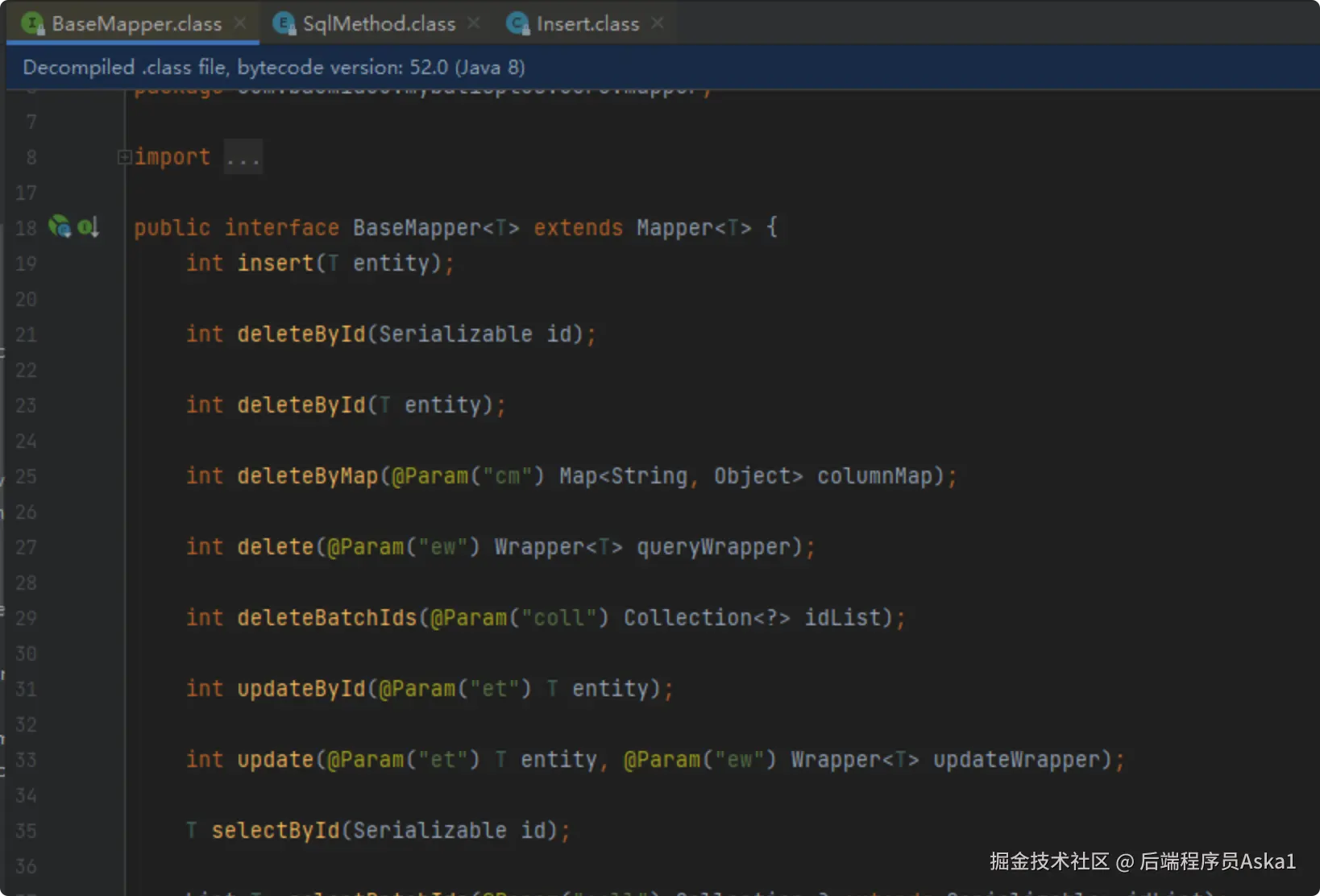Click the BaseMapper interface name
The image size is (1320, 896).
(417, 228)
